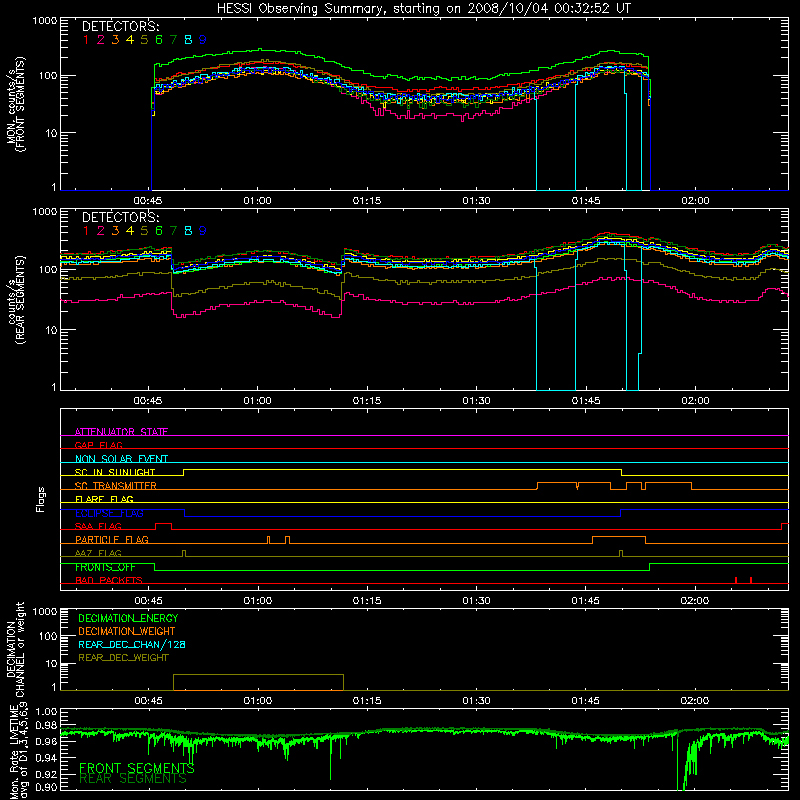This screenshot has width=800, height=800.
Task: Select green detector 6 legend in rear segments plot
Action: coord(159,231)
